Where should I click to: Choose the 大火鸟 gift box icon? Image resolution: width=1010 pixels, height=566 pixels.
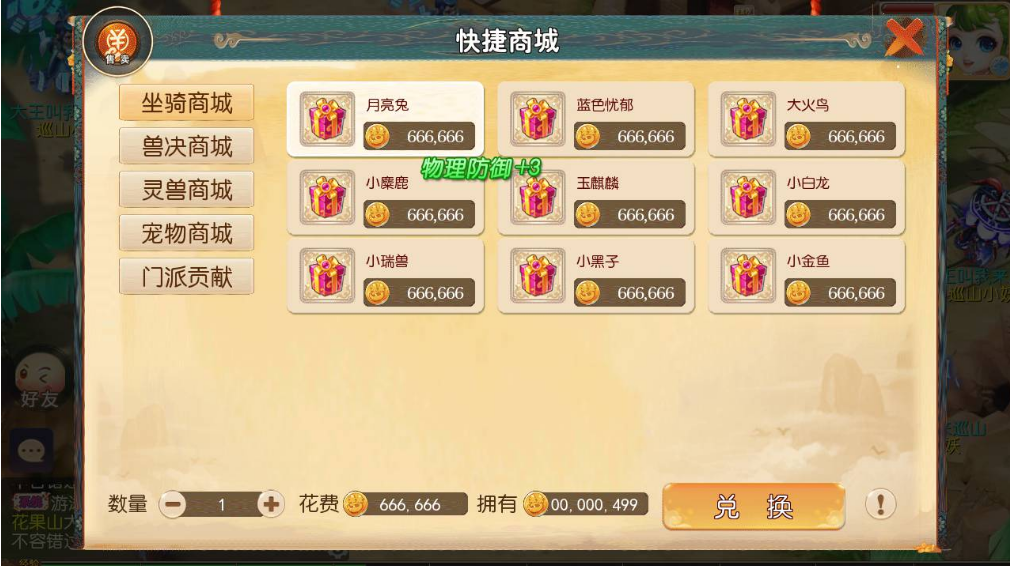(748, 119)
